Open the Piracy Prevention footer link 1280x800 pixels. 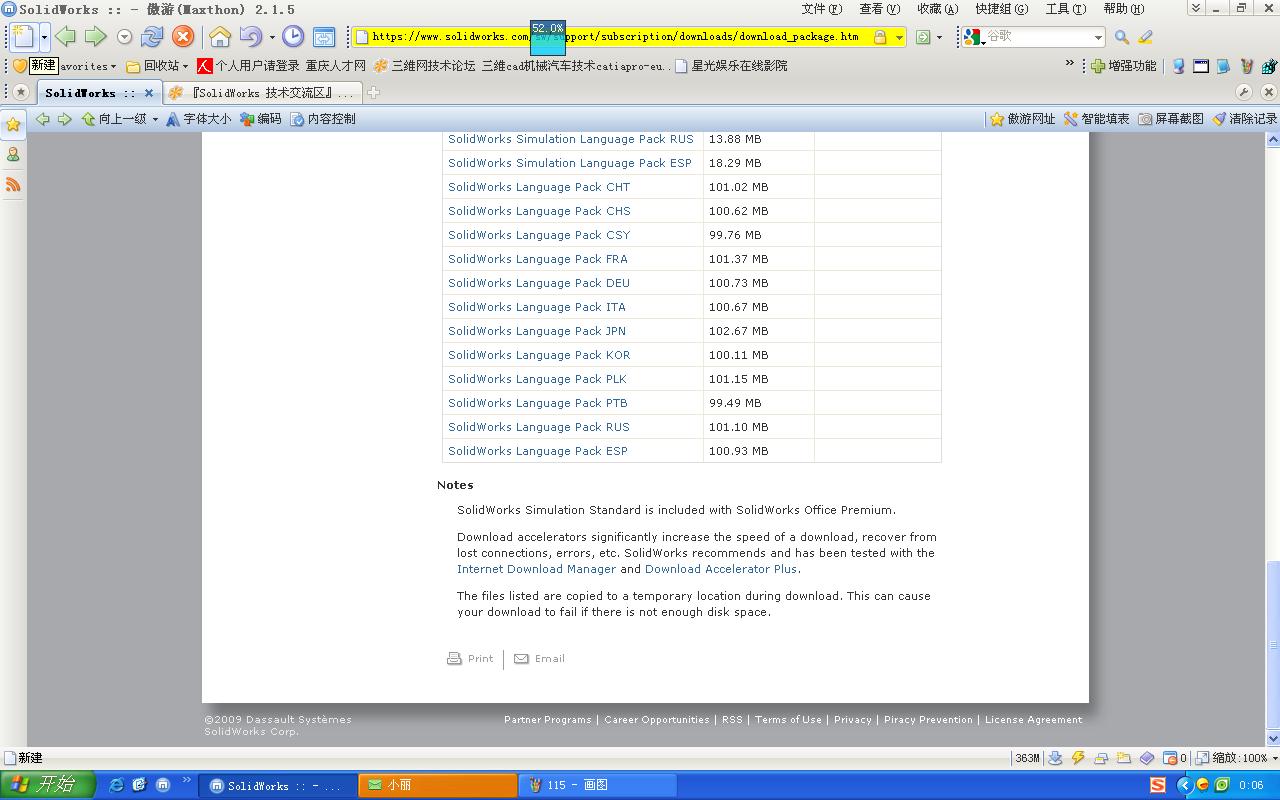pos(928,720)
